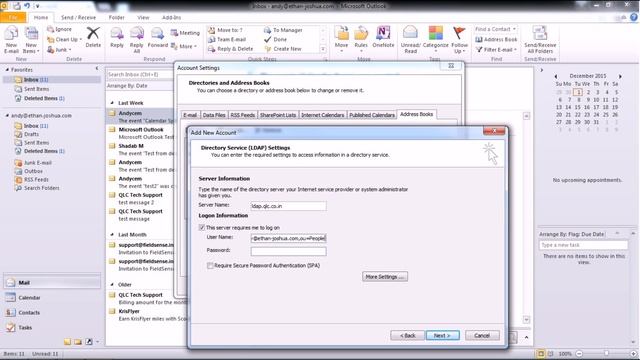Go to next month in calendar
Screen dimensions: 640x360
pos(620,76)
